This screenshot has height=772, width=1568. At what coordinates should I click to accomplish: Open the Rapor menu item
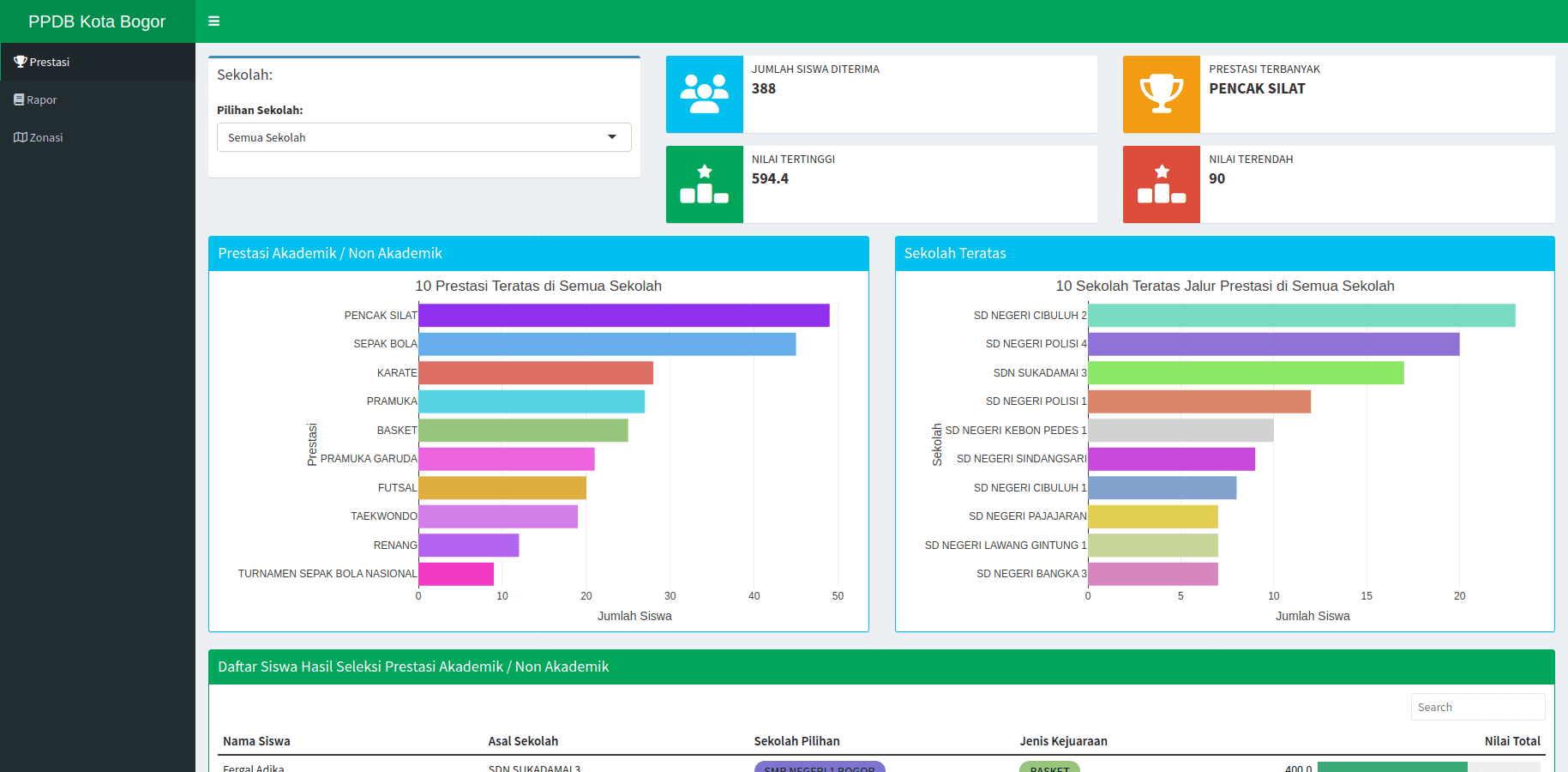click(41, 100)
